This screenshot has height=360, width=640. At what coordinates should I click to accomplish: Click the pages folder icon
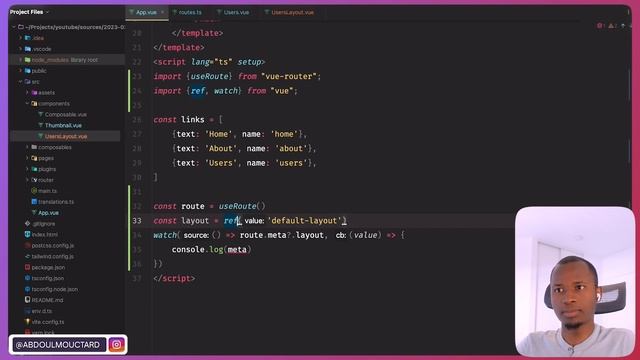pos(34,158)
